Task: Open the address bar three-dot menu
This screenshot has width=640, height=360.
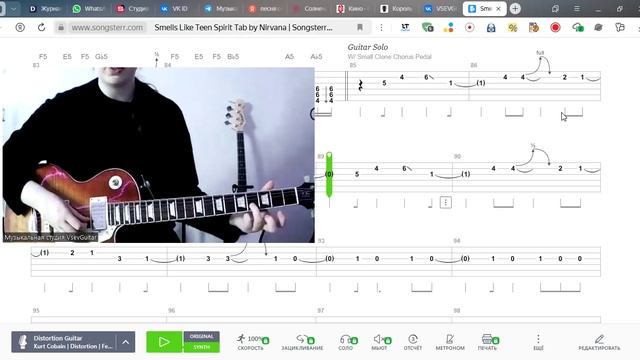Action: coord(381,27)
